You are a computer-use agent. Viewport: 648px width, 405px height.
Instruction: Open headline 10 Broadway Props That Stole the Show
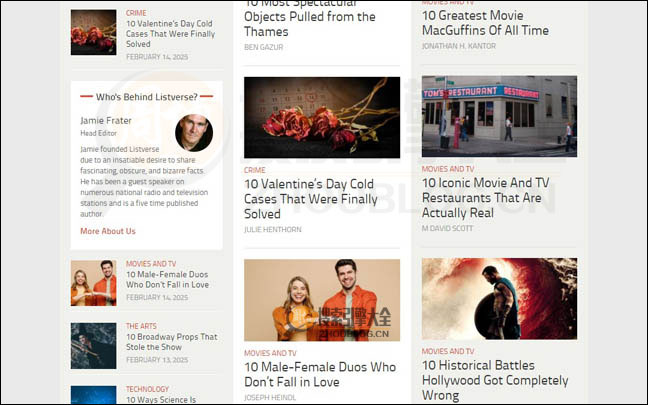pos(172,342)
